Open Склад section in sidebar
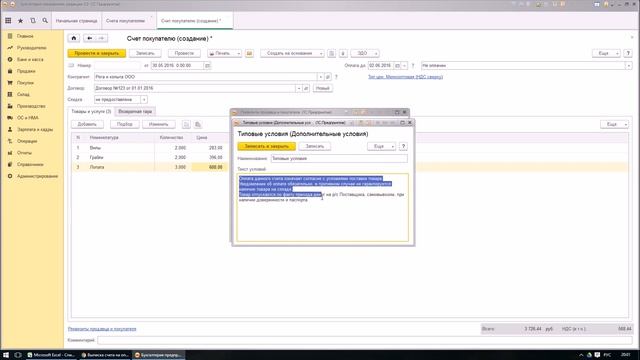 23,94
